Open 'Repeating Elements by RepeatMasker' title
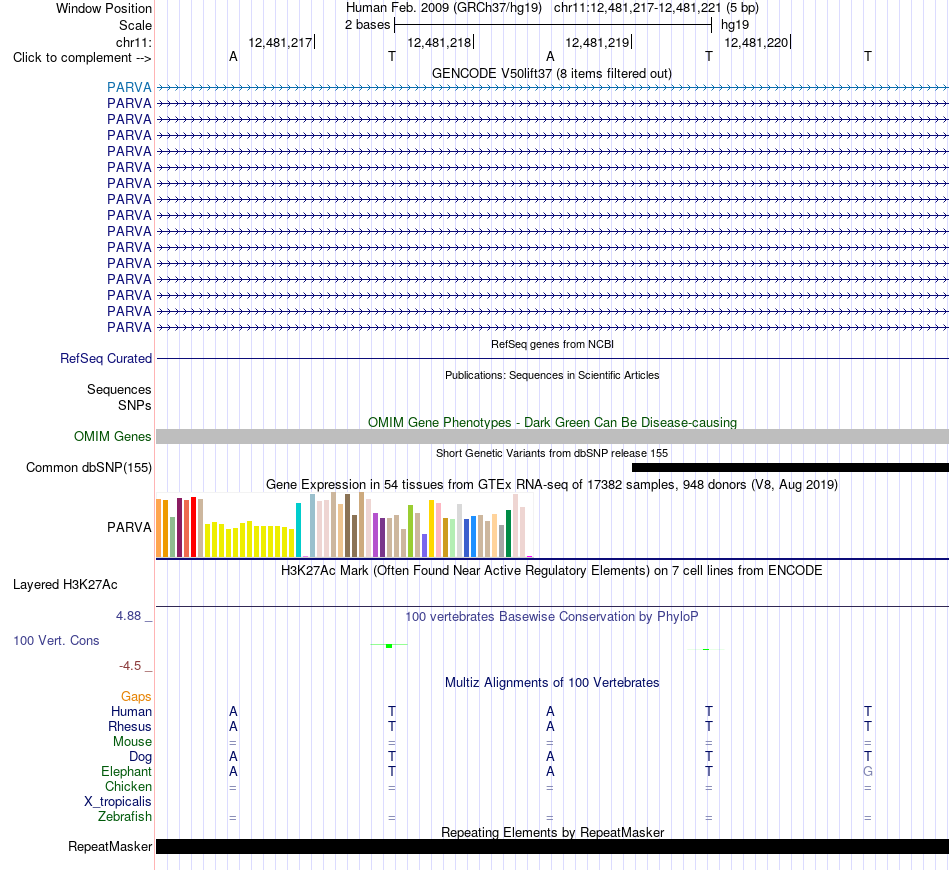This screenshot has height=870, width=950. [x=552, y=832]
